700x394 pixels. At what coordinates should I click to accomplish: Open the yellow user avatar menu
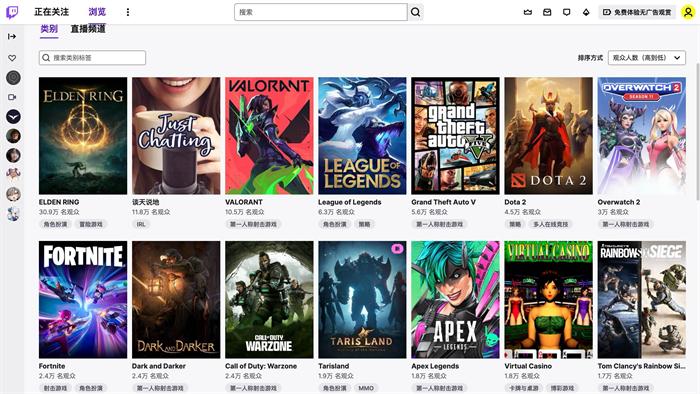[688, 12]
